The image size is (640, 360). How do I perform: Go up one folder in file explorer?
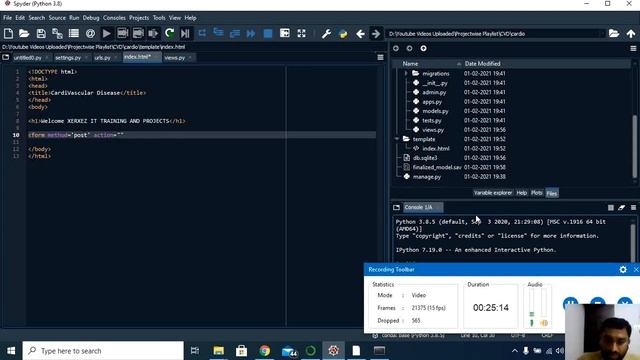coord(423,49)
